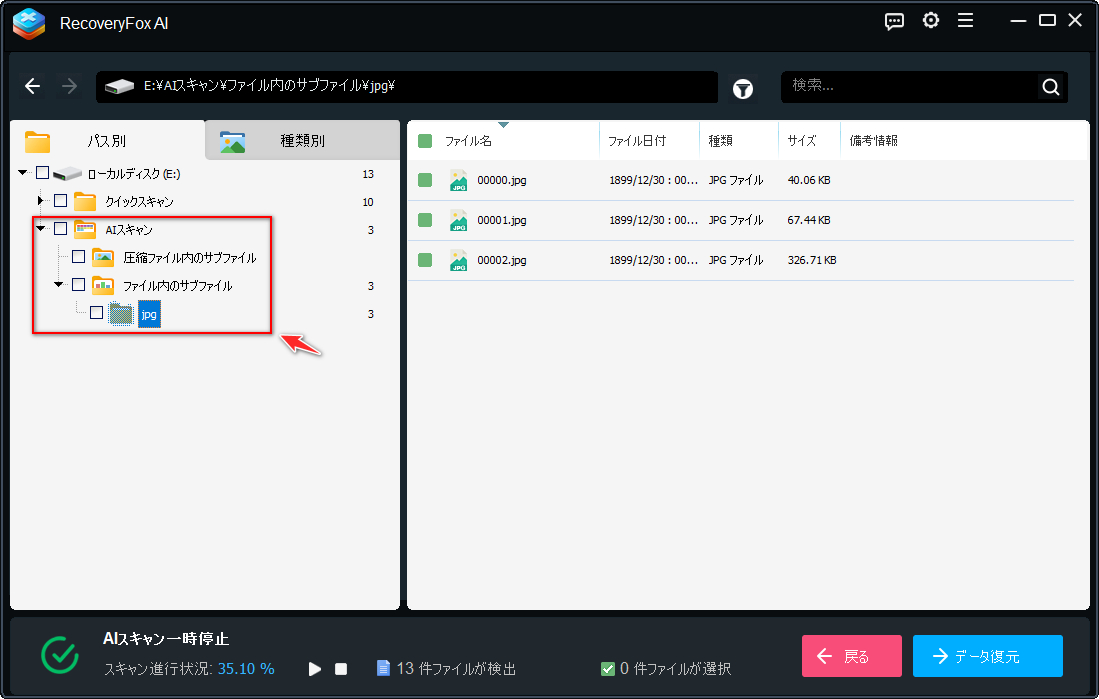
Task: Switch to the 種類別 tab
Action: (x=303, y=140)
